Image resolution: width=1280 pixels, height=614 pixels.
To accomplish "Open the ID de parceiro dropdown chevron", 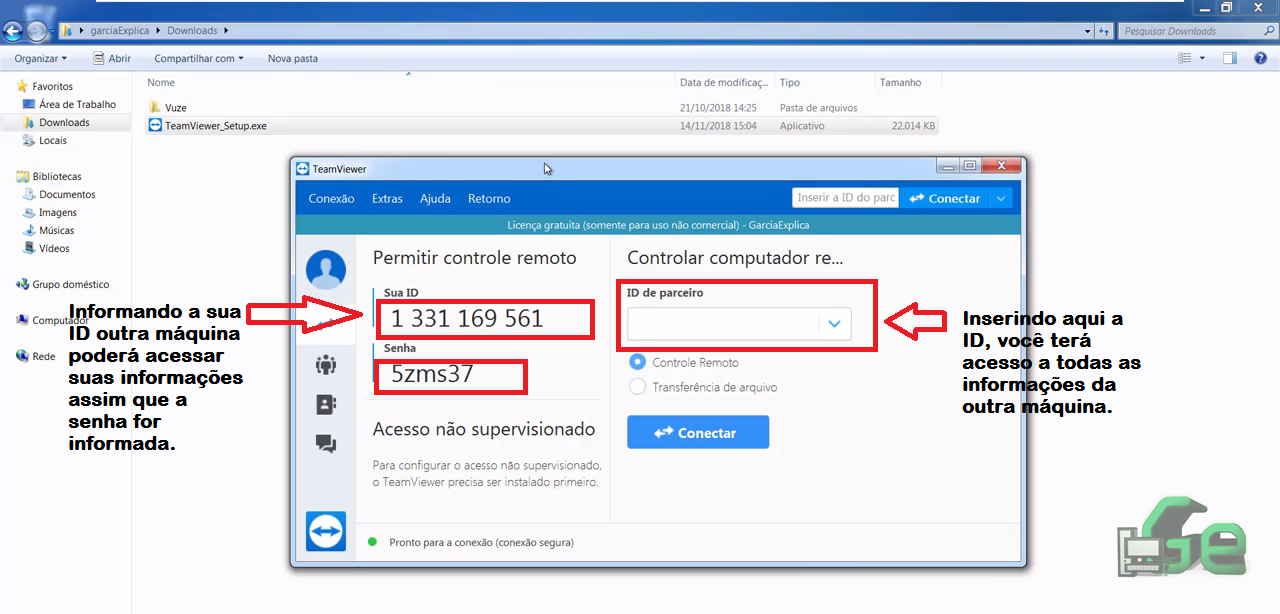I will 834,324.
